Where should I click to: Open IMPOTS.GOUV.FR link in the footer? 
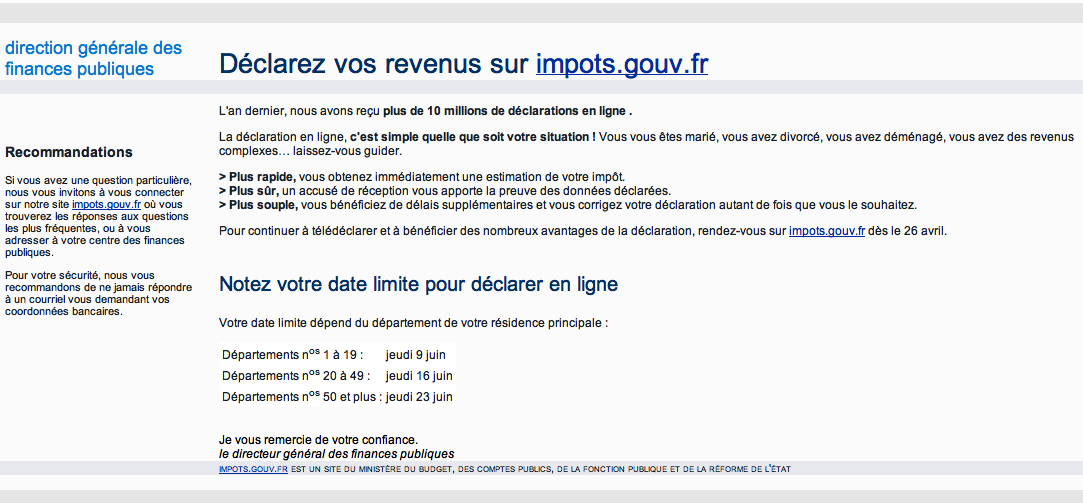click(x=253, y=469)
